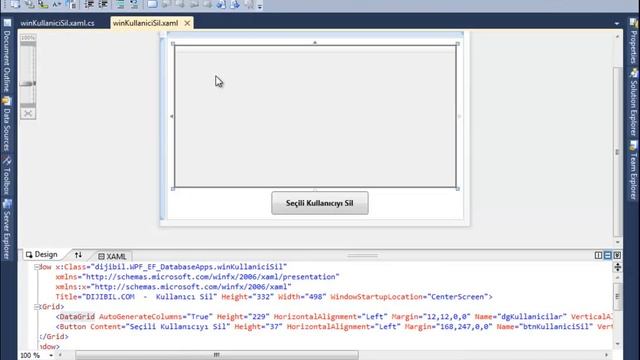Image resolution: width=640 pixels, height=360 pixels.
Task: Click the uncomment lines toolbar icon
Action: [x=134, y=4]
